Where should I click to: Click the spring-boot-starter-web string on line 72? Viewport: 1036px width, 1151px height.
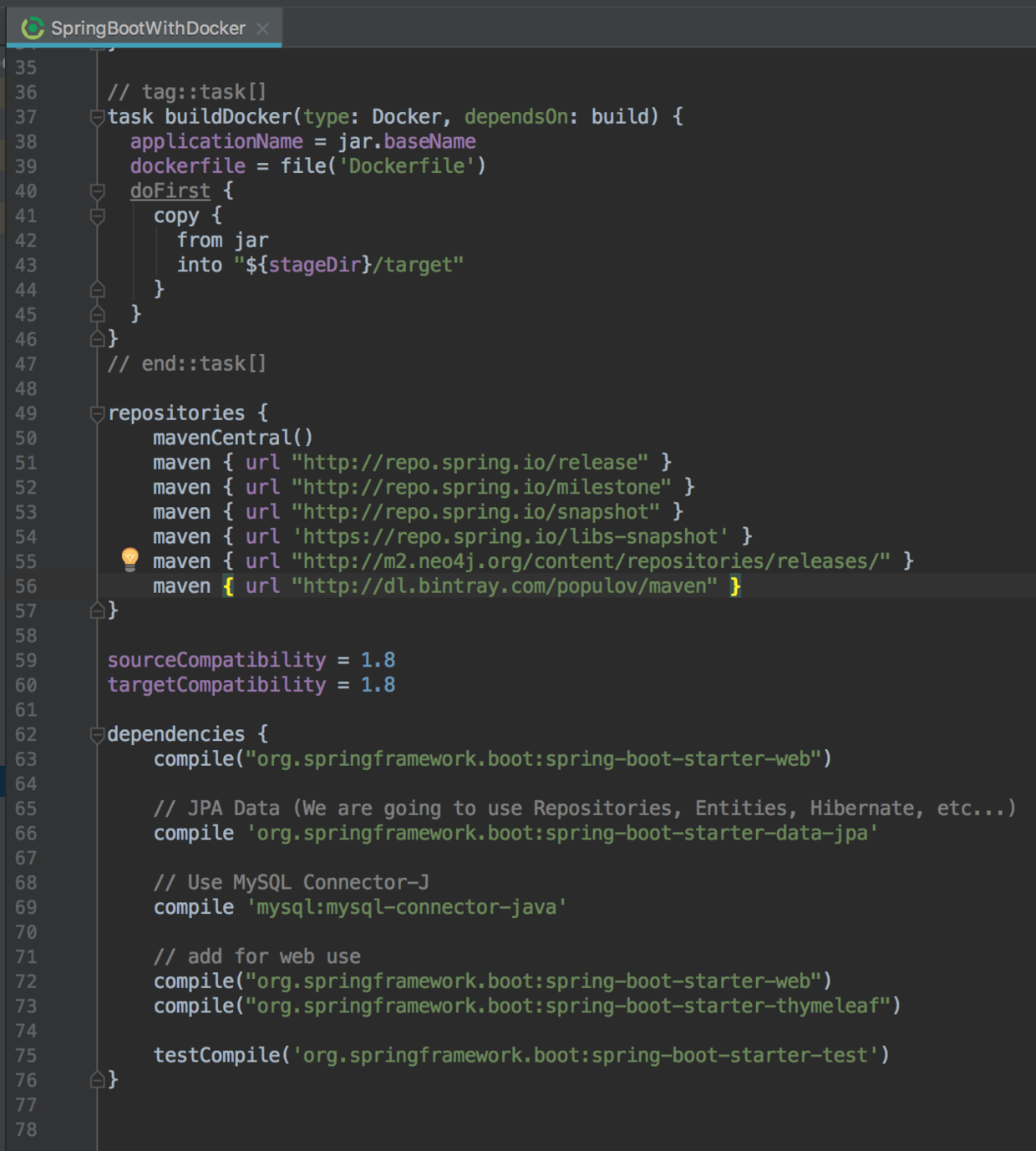click(533, 981)
